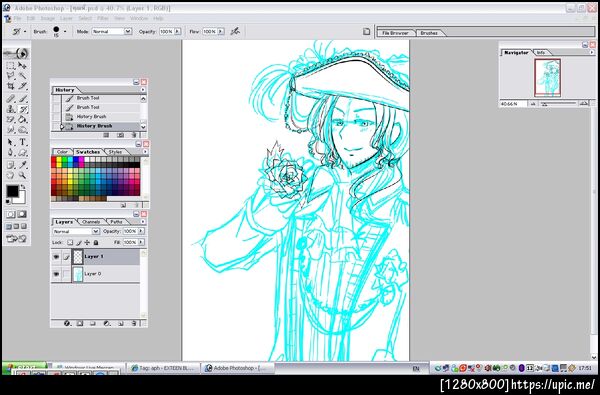600x395 pixels.
Task: Open the Brush preset picker arrow
Action: (x=65, y=31)
